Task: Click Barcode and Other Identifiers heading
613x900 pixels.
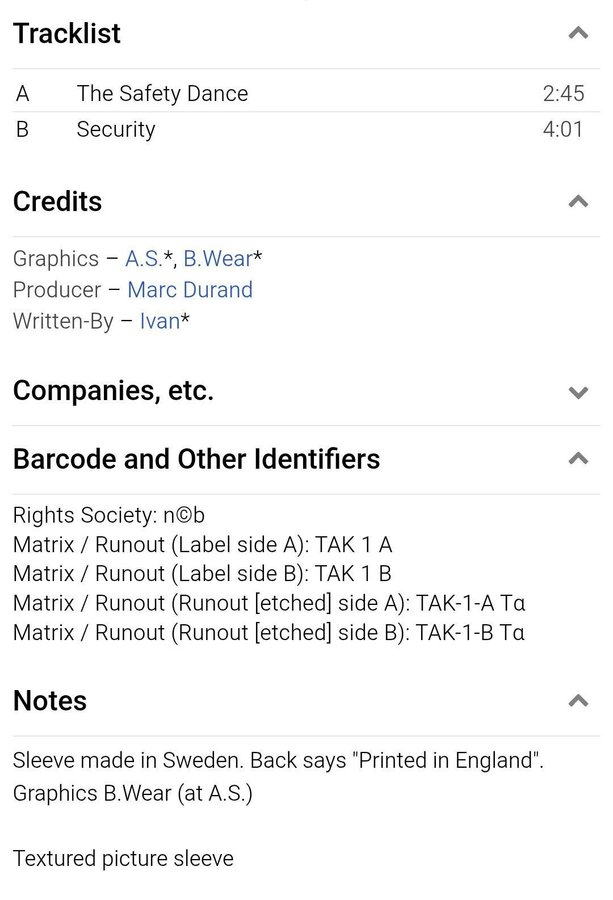Action: [196, 459]
